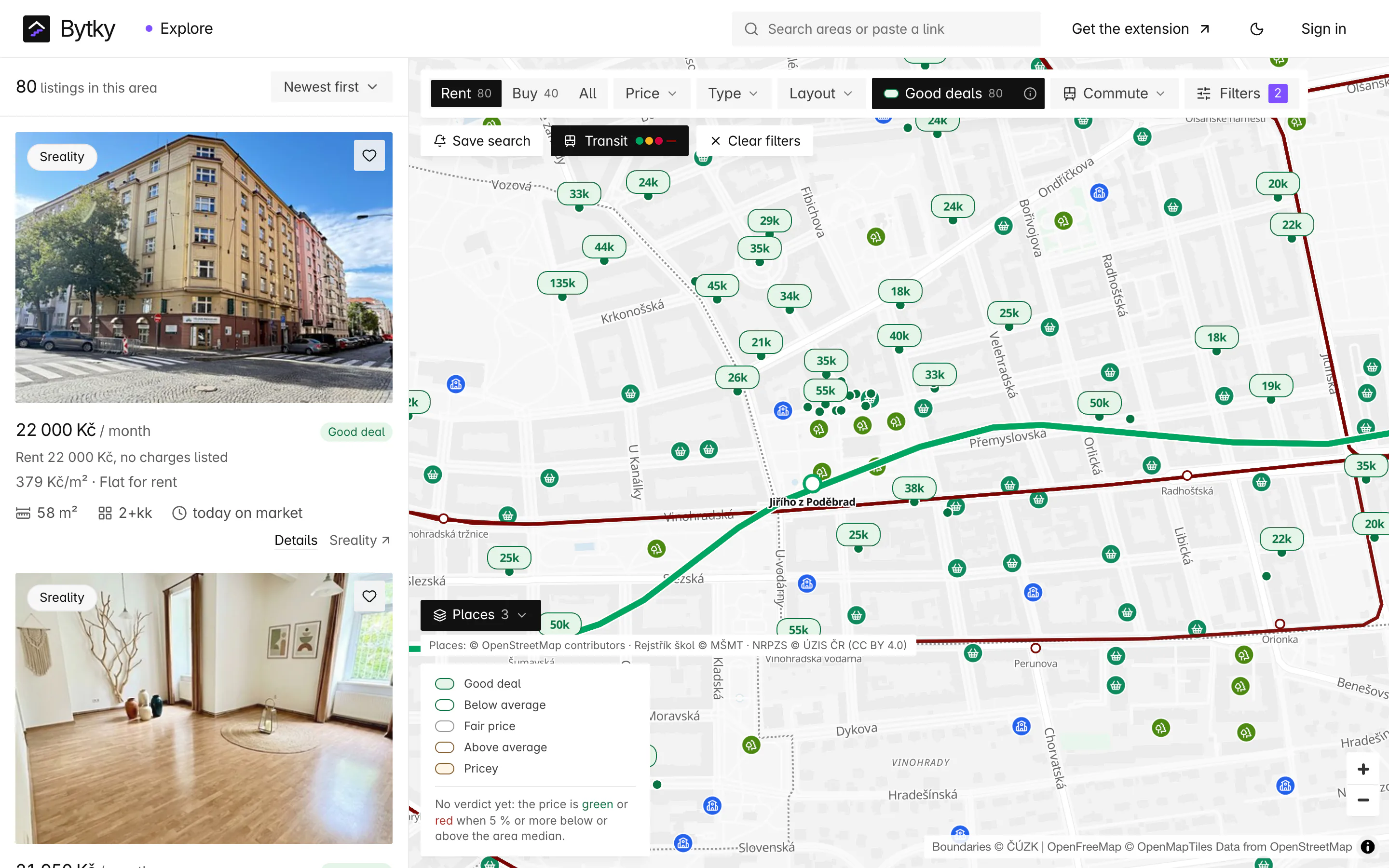Click park marker near Bořivojova street
This screenshot has height=868, width=1389.
(x=1063, y=220)
